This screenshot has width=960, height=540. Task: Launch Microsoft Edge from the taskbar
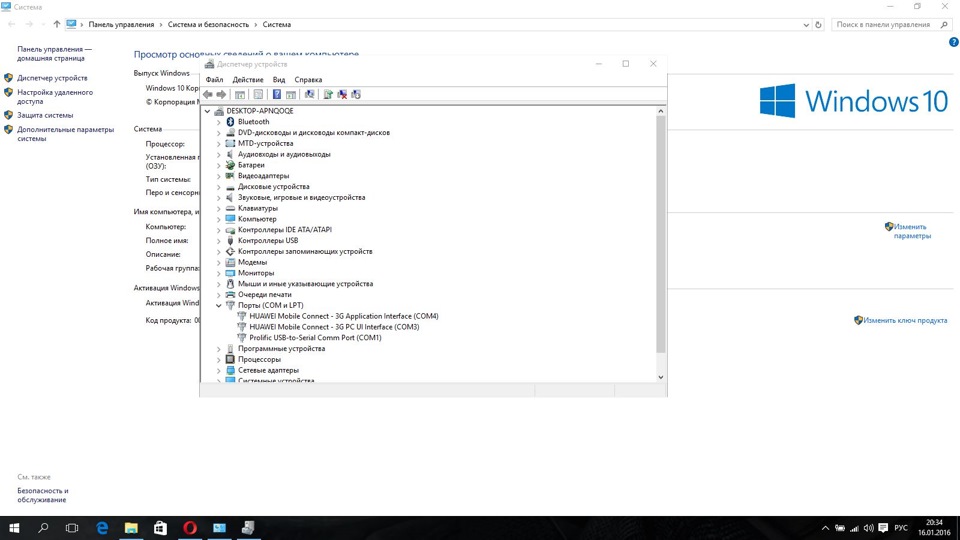(102, 527)
